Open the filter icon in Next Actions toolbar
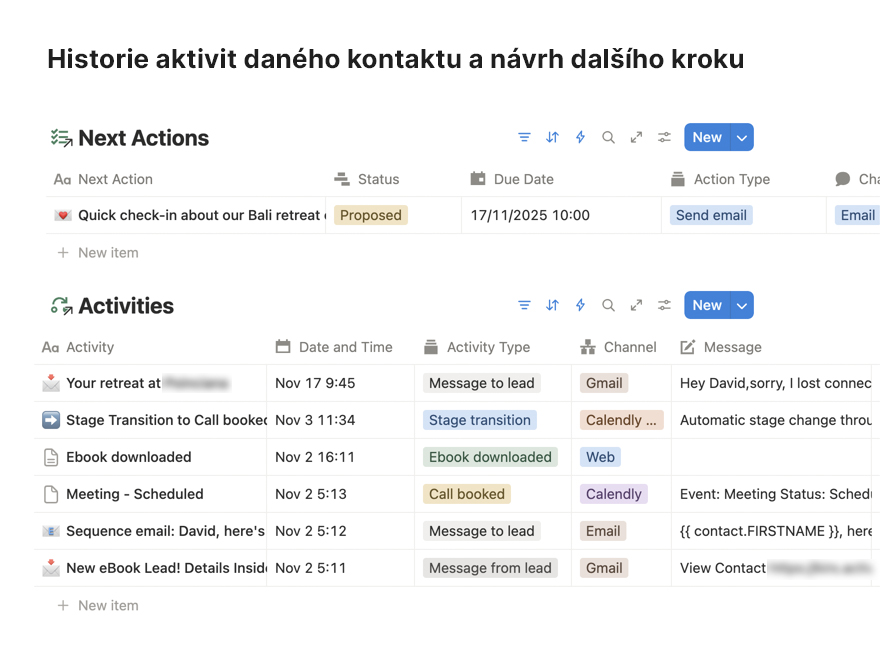Viewport: 880px width, 660px height. click(x=524, y=138)
